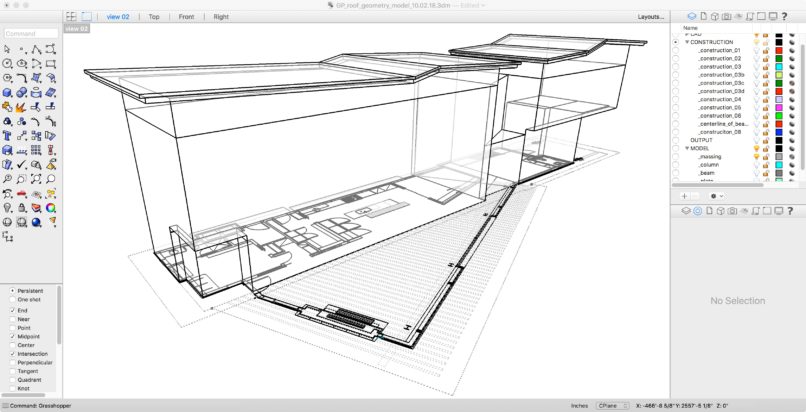
Task: Enable the Near object snap
Action: point(12,320)
